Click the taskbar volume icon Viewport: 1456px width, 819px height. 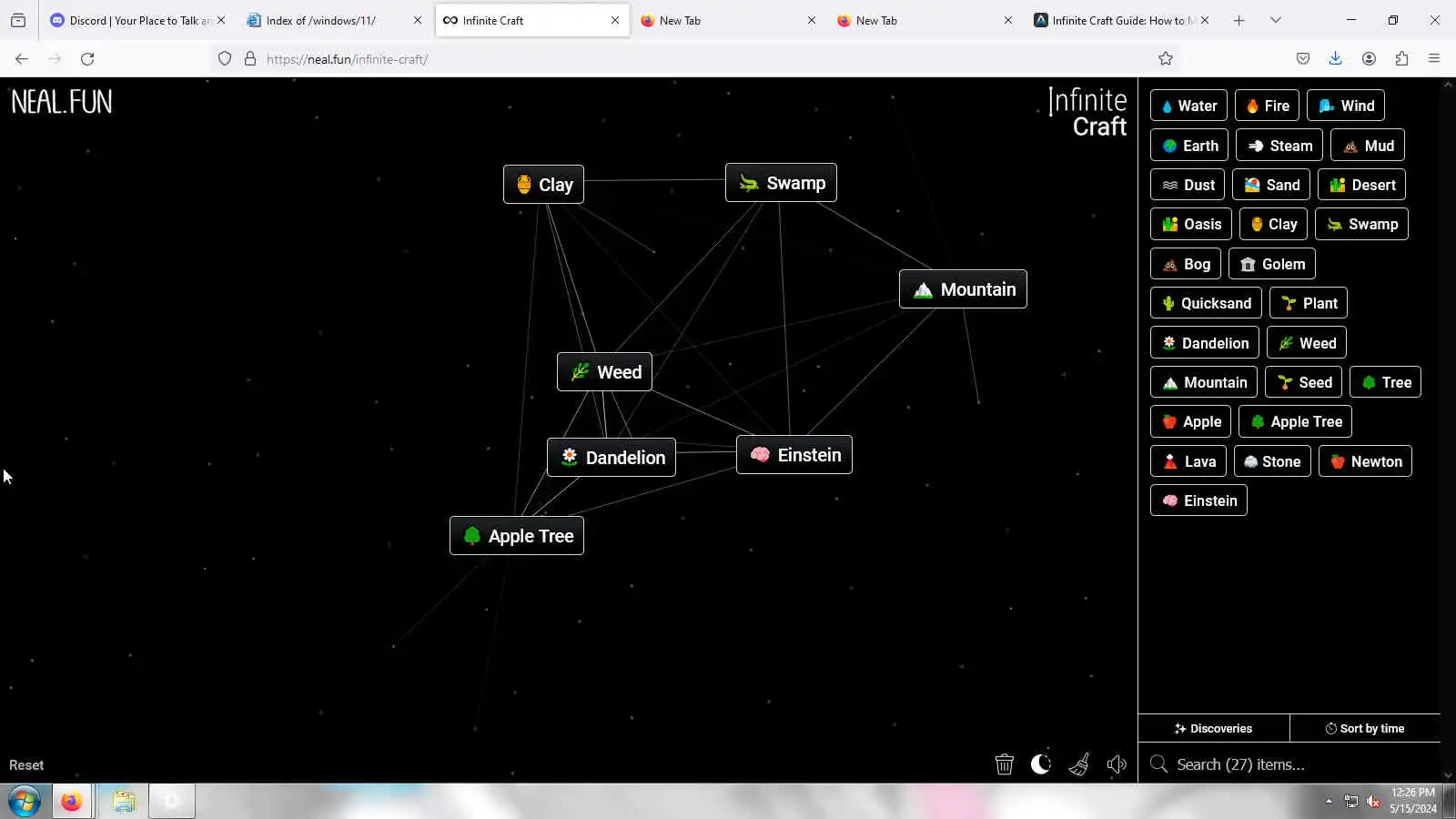coord(1374,802)
